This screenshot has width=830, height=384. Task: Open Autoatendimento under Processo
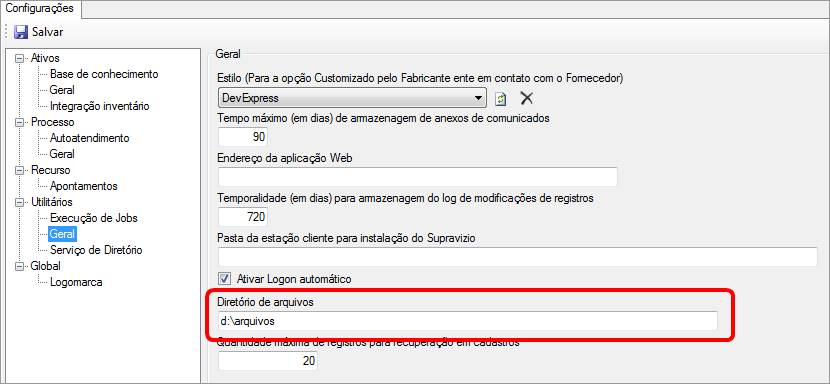pos(89,138)
